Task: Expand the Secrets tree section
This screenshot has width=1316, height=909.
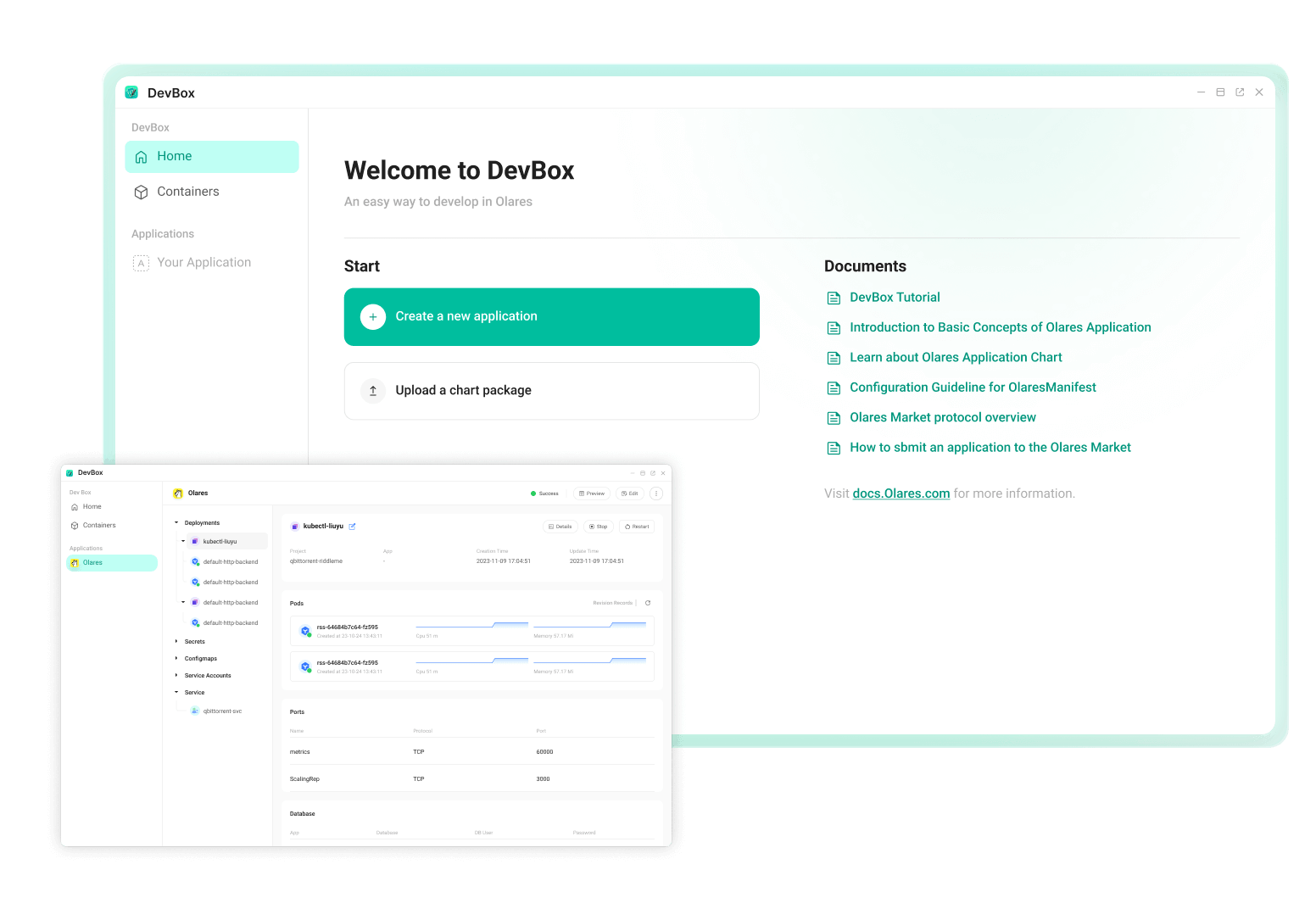Action: (176, 642)
